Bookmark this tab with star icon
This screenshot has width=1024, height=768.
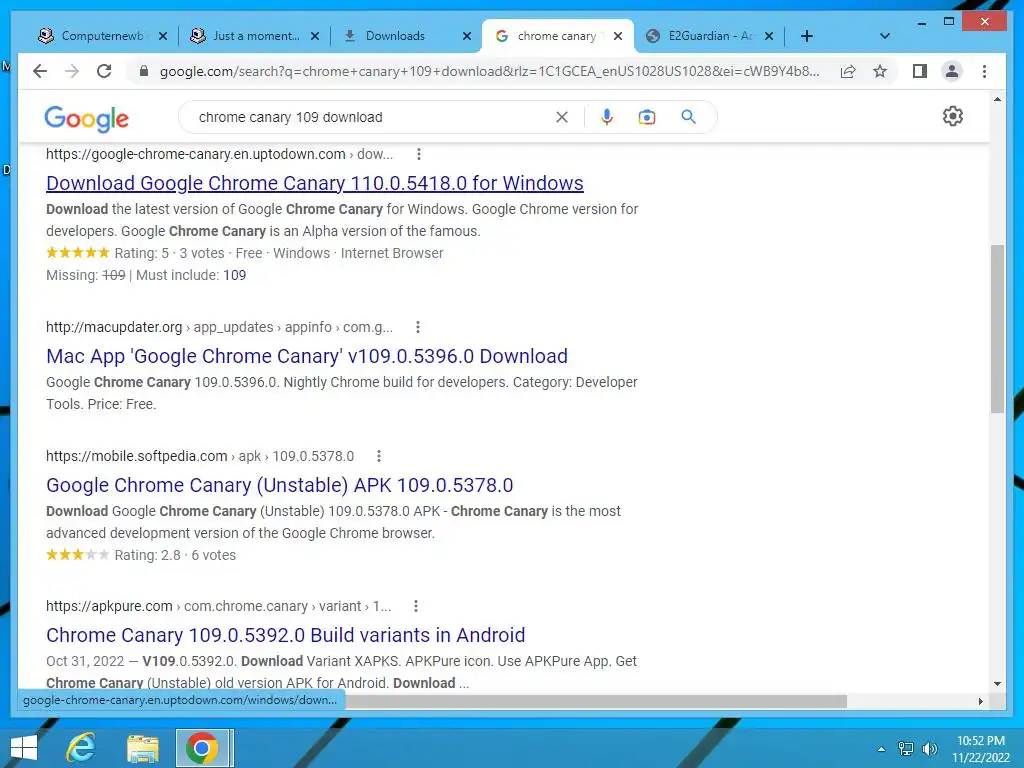[x=880, y=71]
